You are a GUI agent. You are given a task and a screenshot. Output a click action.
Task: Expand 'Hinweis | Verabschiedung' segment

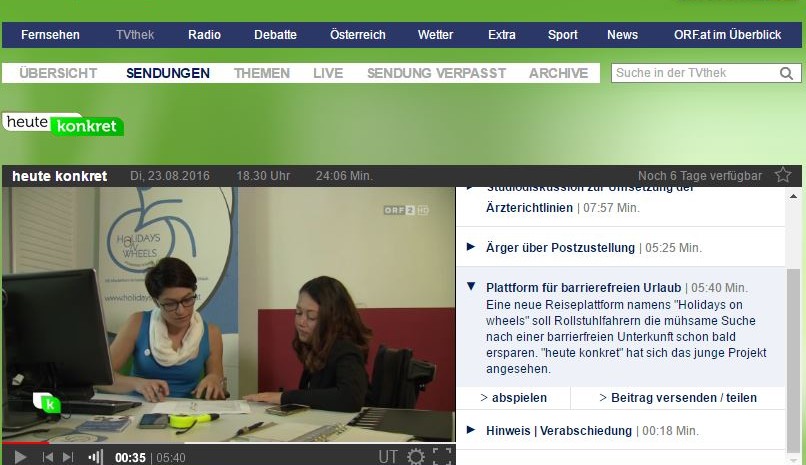pyautogui.click(x=470, y=430)
